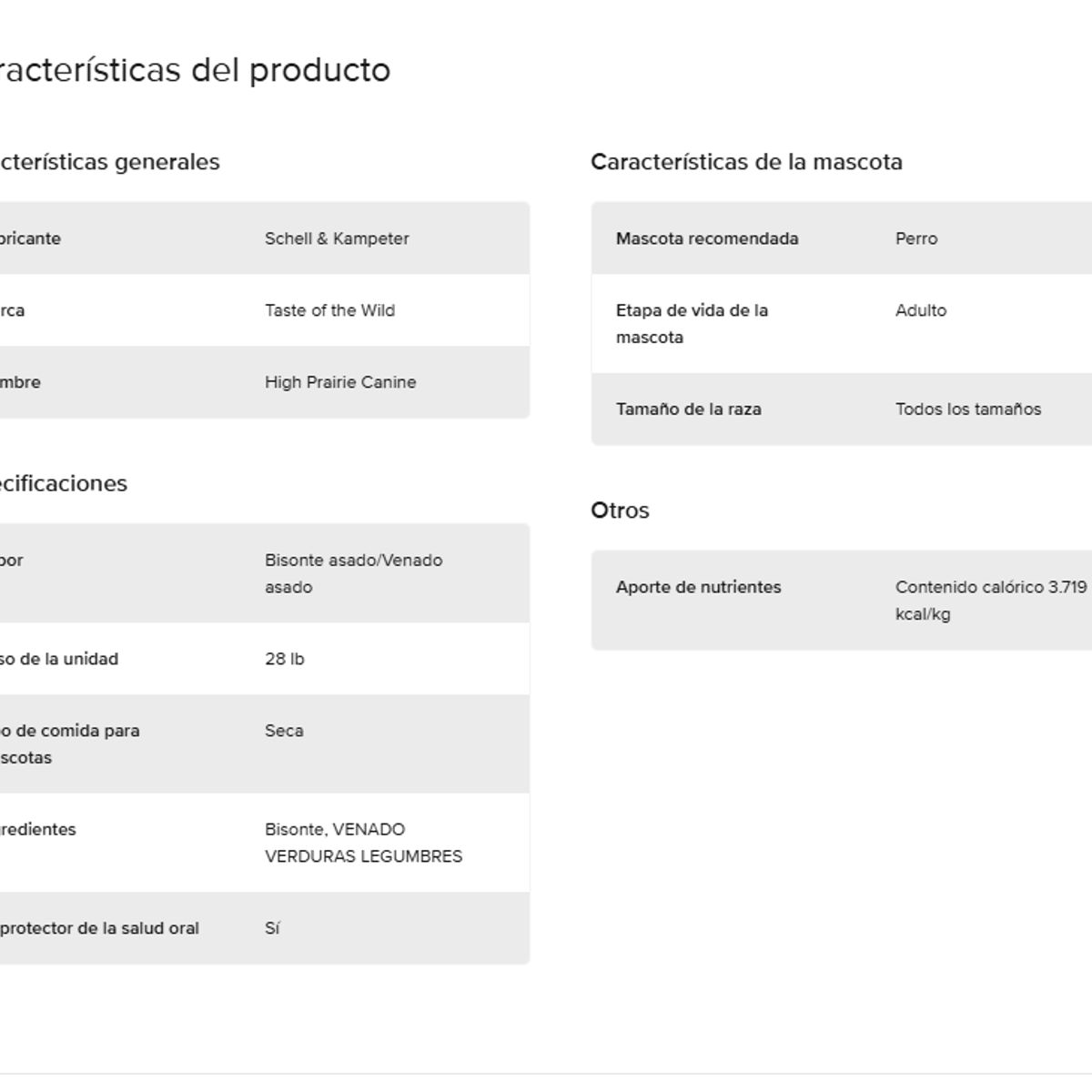This screenshot has width=1092, height=1092.
Task: Select the 'Todos los tamaños' breed size value
Action: pos(967,409)
